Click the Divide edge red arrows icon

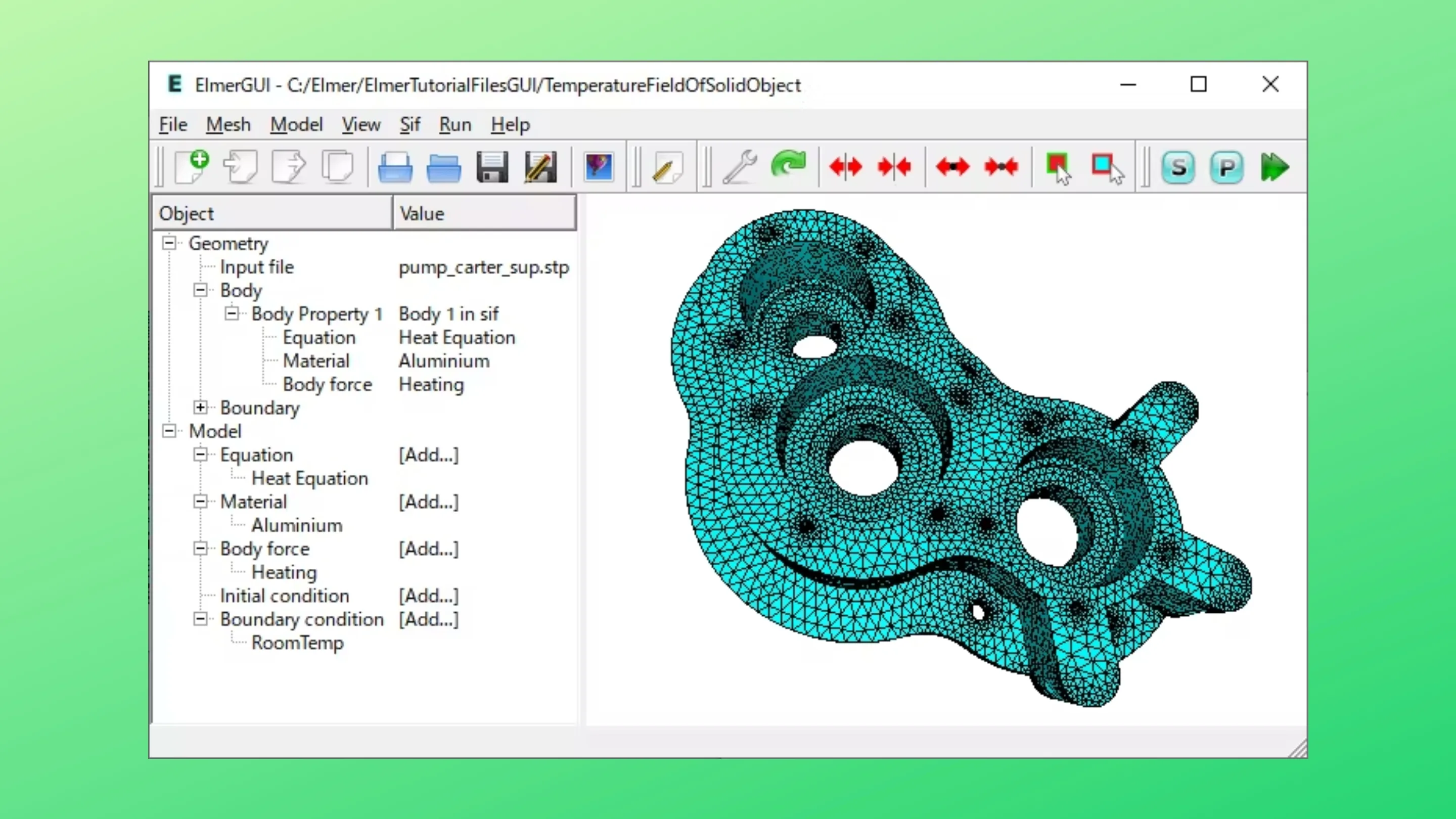[x=952, y=167]
